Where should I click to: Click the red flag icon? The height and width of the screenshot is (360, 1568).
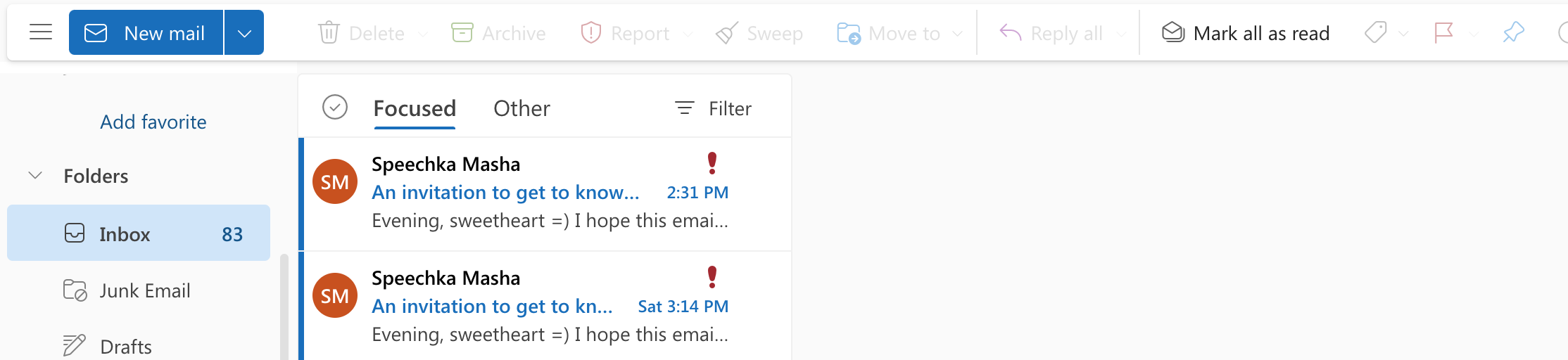click(1443, 32)
